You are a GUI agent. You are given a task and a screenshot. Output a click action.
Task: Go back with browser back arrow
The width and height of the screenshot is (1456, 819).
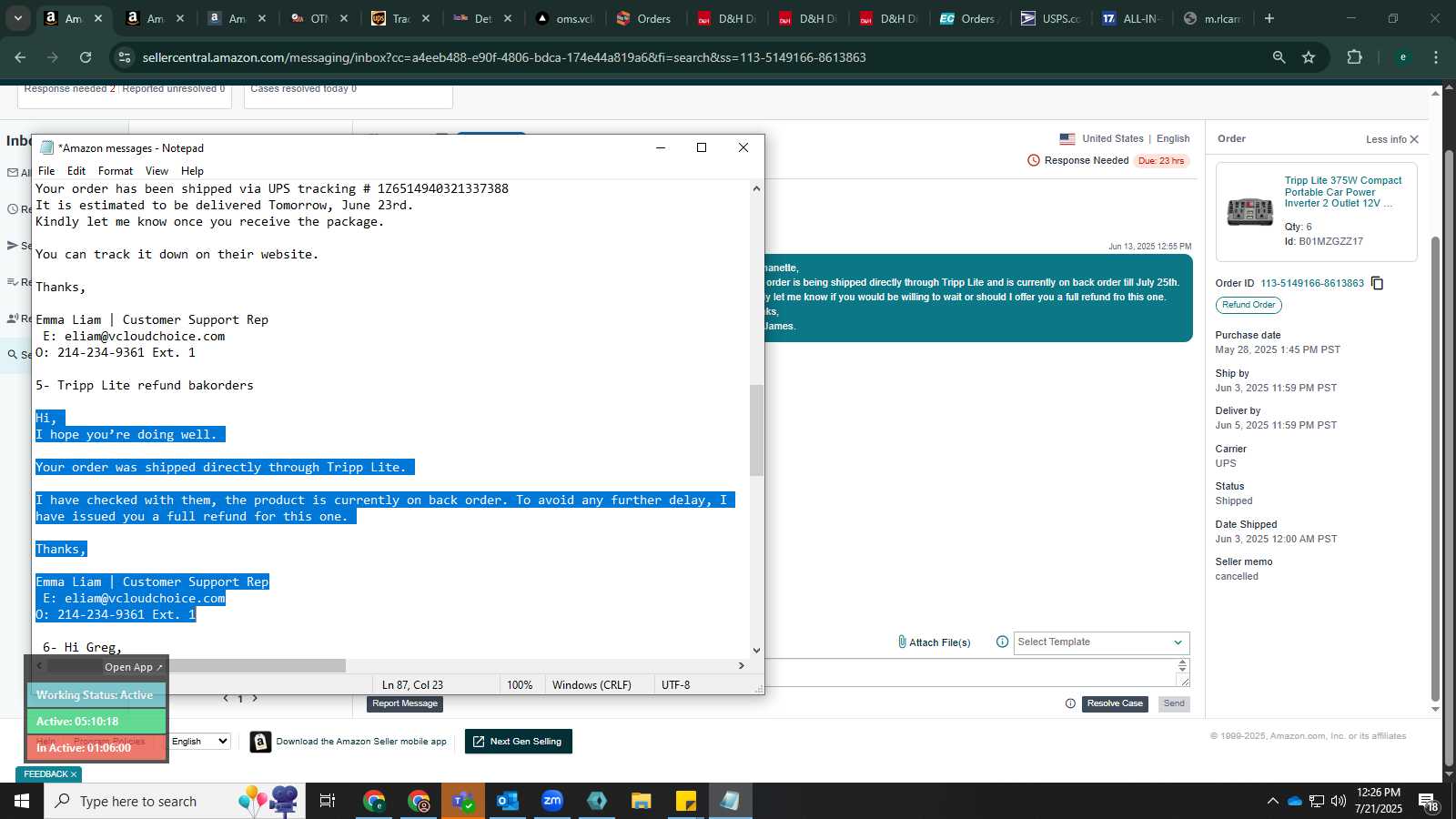(x=20, y=57)
